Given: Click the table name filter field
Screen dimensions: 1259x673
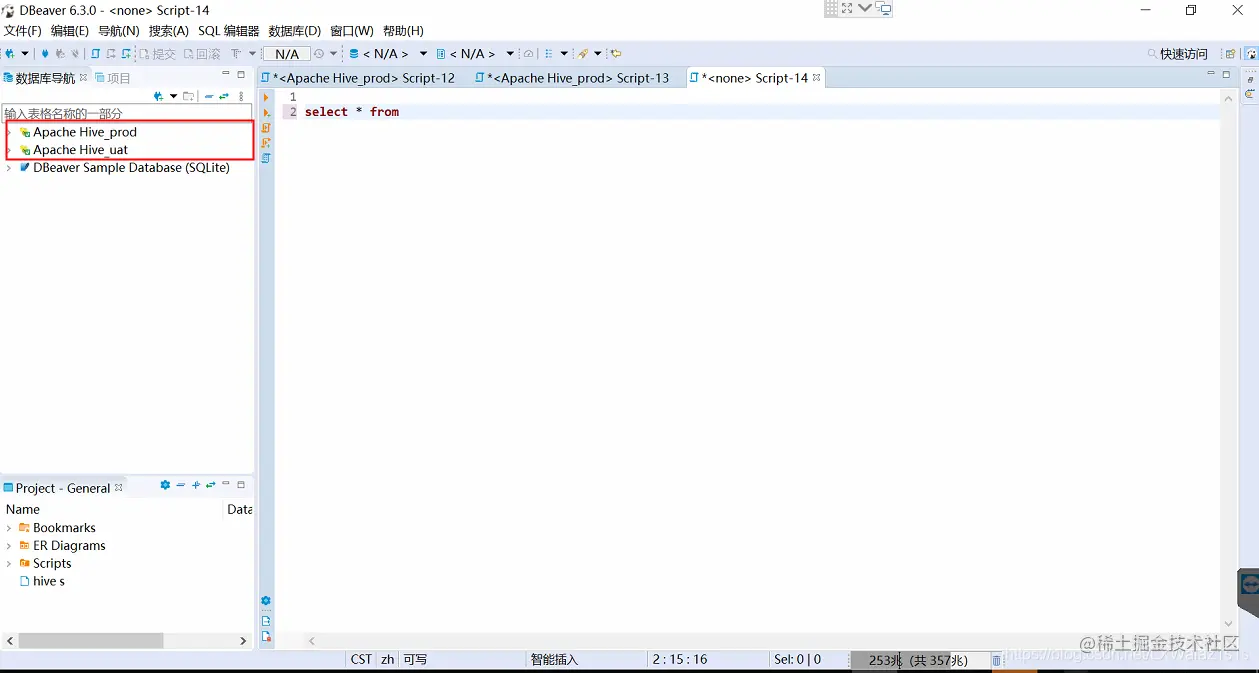Looking at the screenshot, I should pyautogui.click(x=127, y=114).
